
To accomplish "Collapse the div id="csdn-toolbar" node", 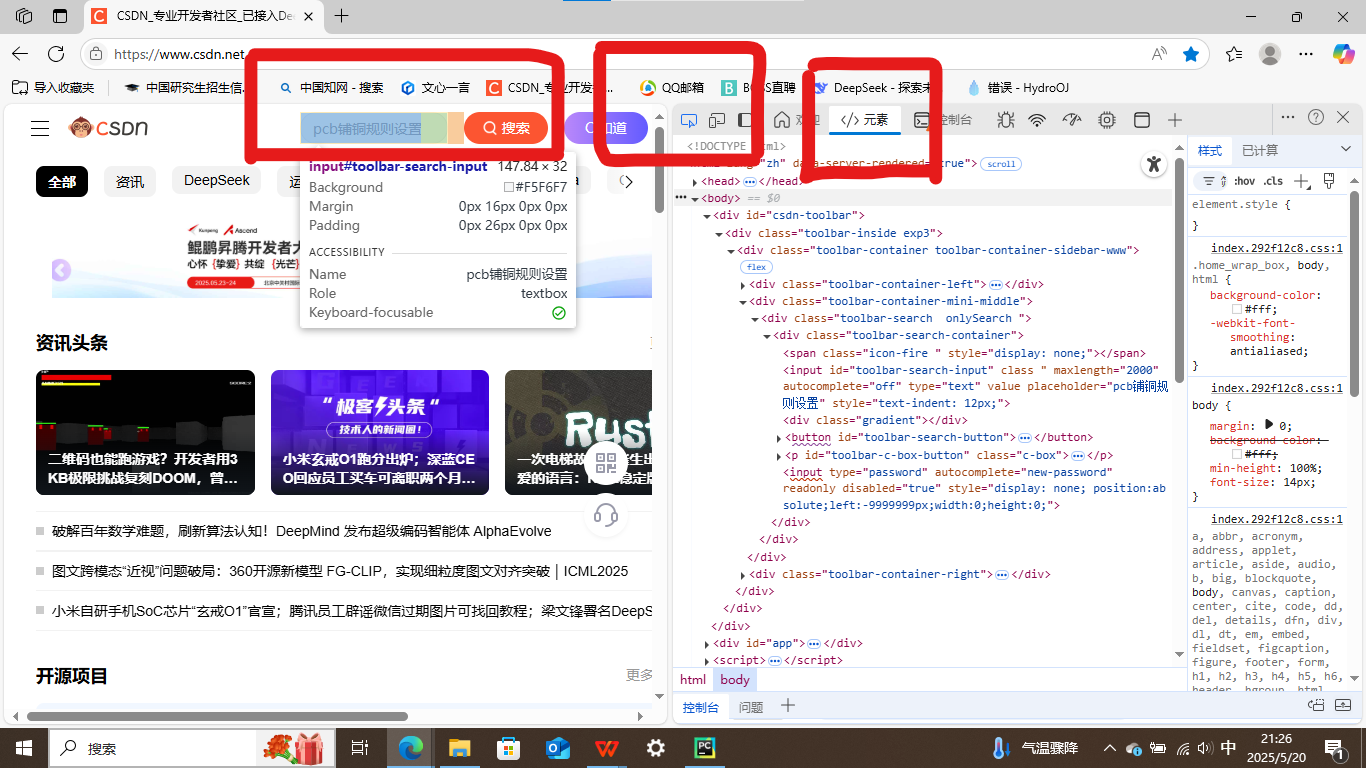I will (x=707, y=215).
